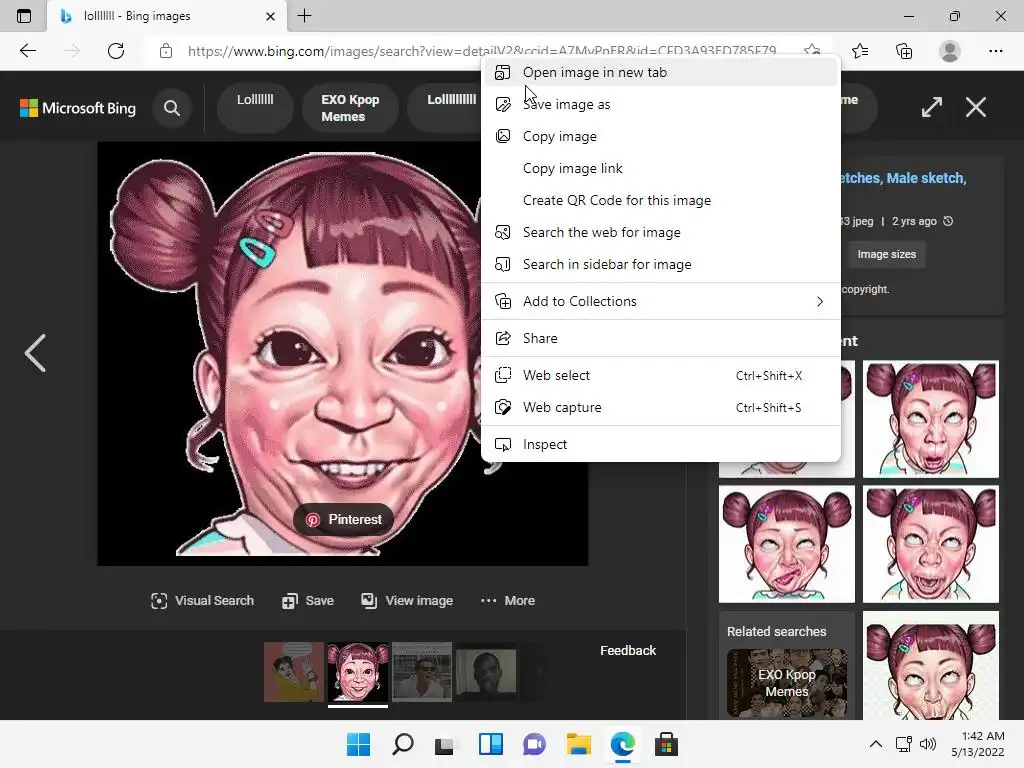Open related image with open mouth
Image resolution: width=1024 pixels, height=768 pixels.
coord(931,419)
